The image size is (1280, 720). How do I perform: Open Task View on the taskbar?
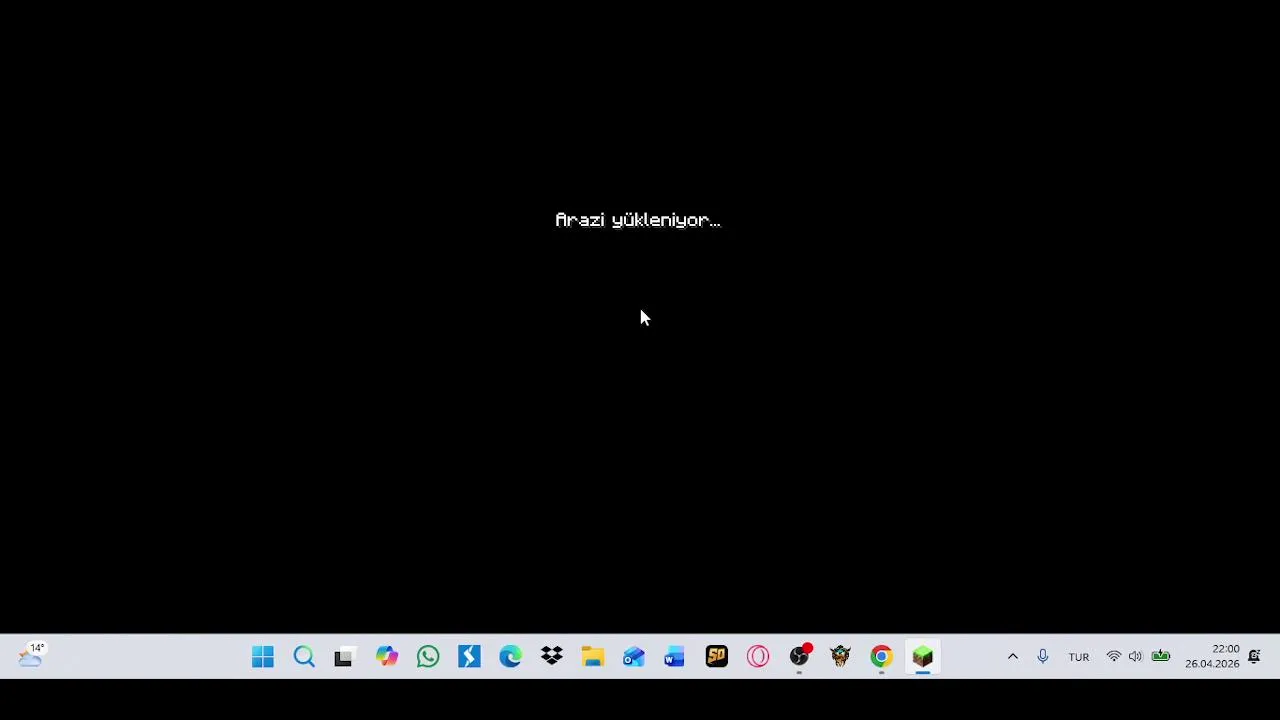344,657
